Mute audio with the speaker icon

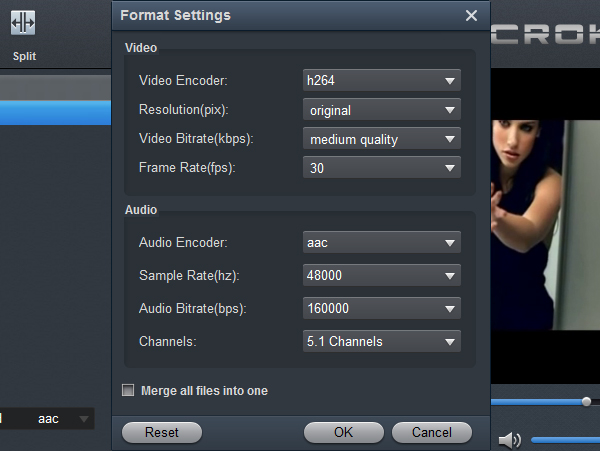(510, 439)
